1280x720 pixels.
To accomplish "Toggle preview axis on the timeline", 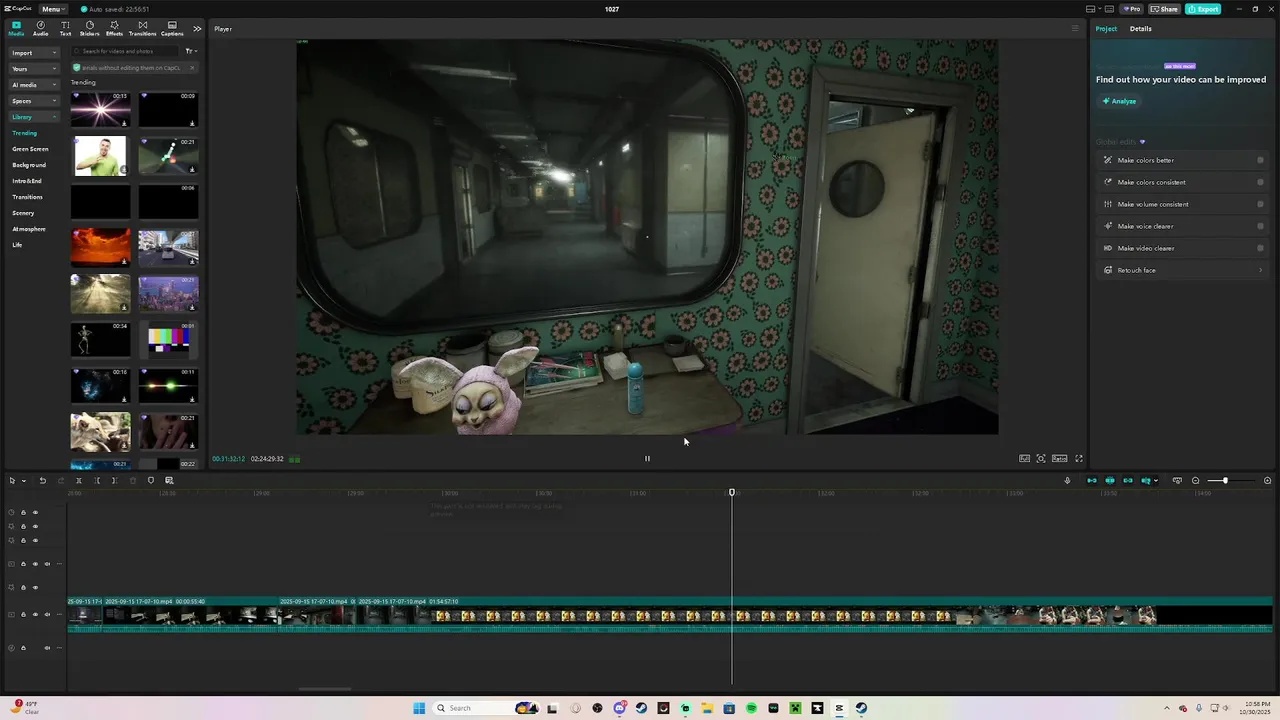I will pyautogui.click(x=1146, y=481).
